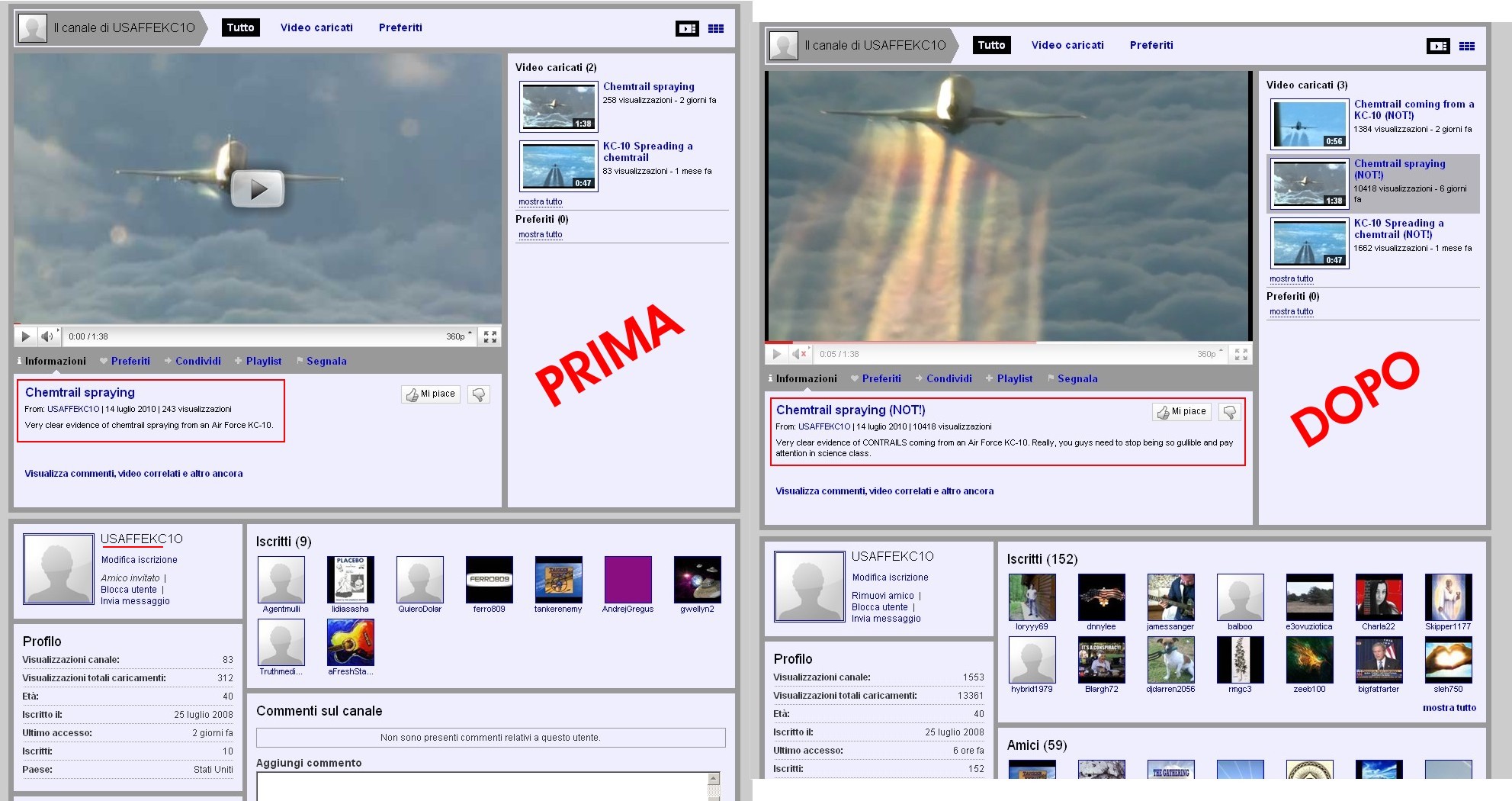Image resolution: width=1512 pixels, height=801 pixels.
Task: Switch to grid view in the DOPO channel header
Action: point(1466,46)
